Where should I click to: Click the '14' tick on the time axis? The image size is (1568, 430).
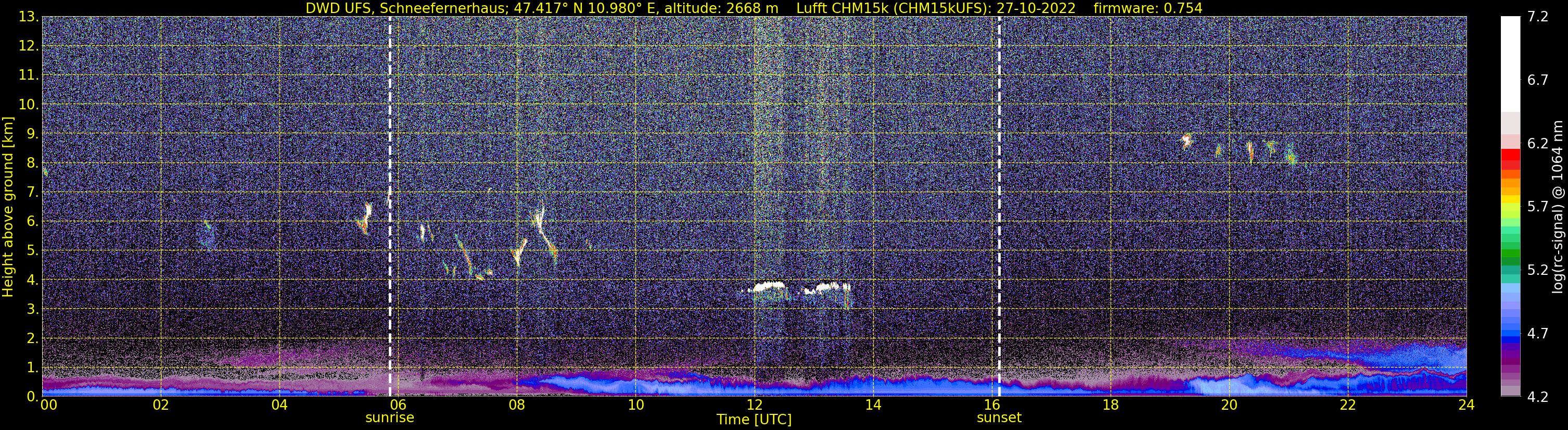[x=873, y=405]
